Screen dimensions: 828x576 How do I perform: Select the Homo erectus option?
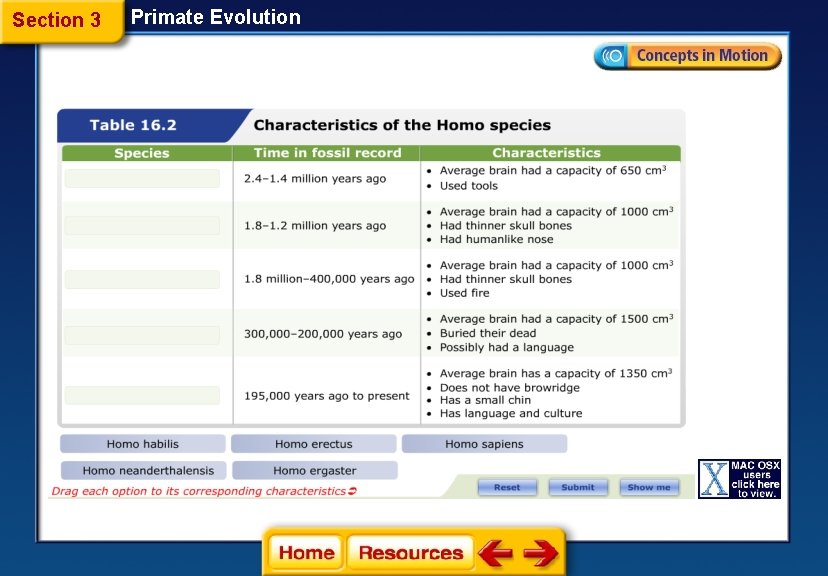[x=314, y=444]
